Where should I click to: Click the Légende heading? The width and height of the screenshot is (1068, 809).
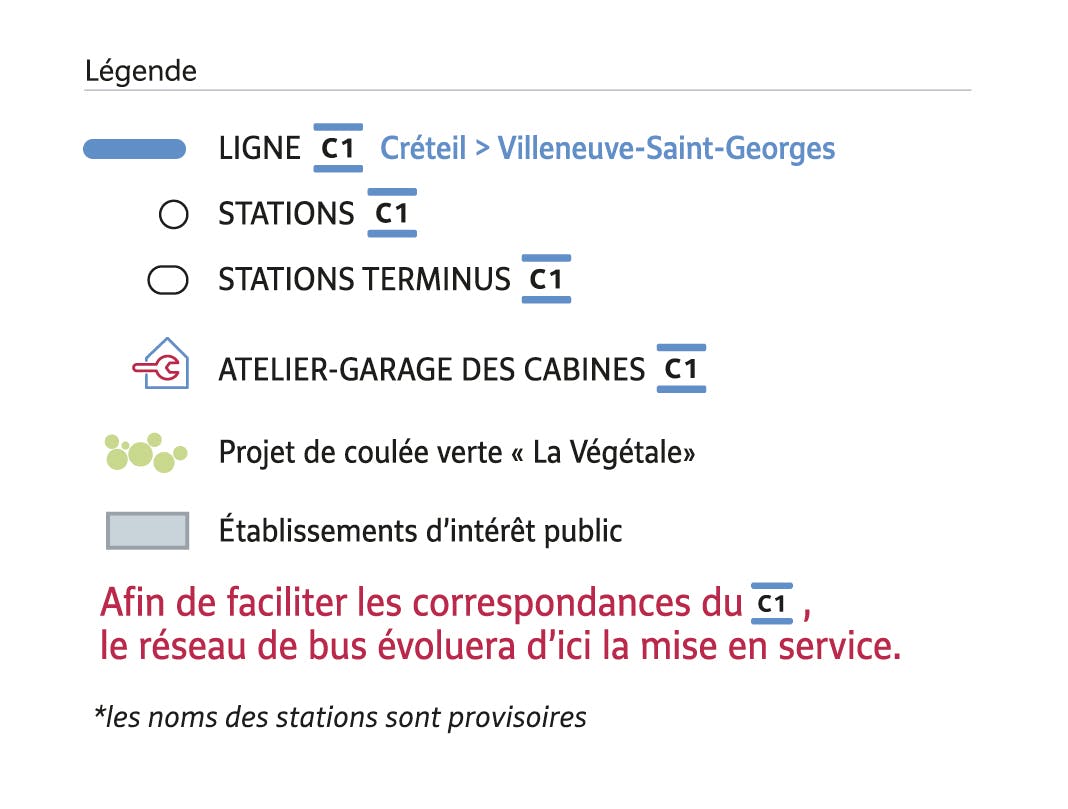click(141, 71)
